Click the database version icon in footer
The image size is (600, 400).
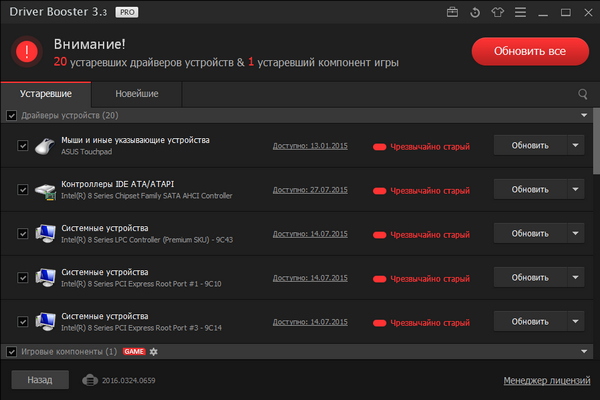tap(88, 380)
